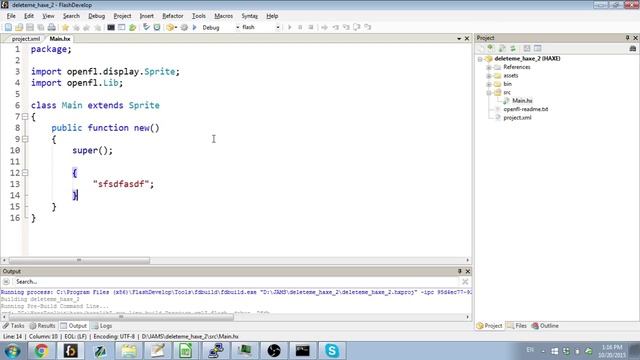Screen dimensions: 640x360
Task: Click the OBS round taskbar icon
Action: (x=273, y=351)
